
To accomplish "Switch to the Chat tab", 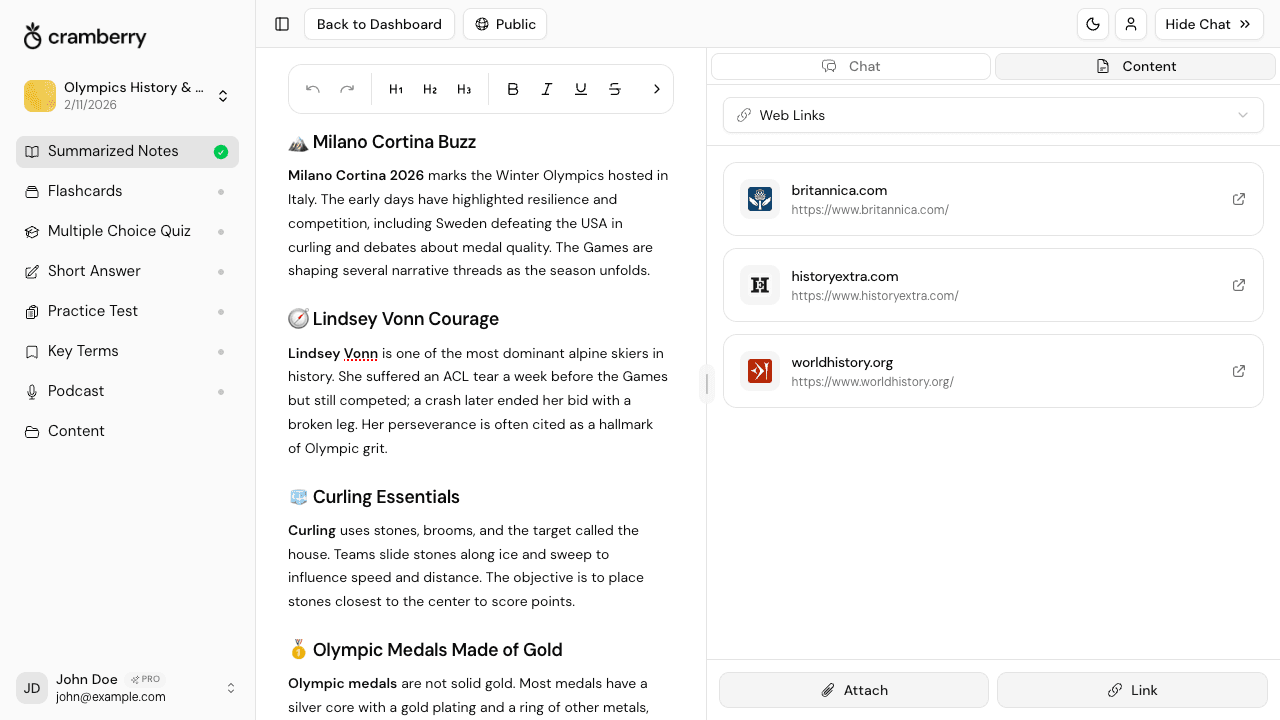I will click(851, 66).
